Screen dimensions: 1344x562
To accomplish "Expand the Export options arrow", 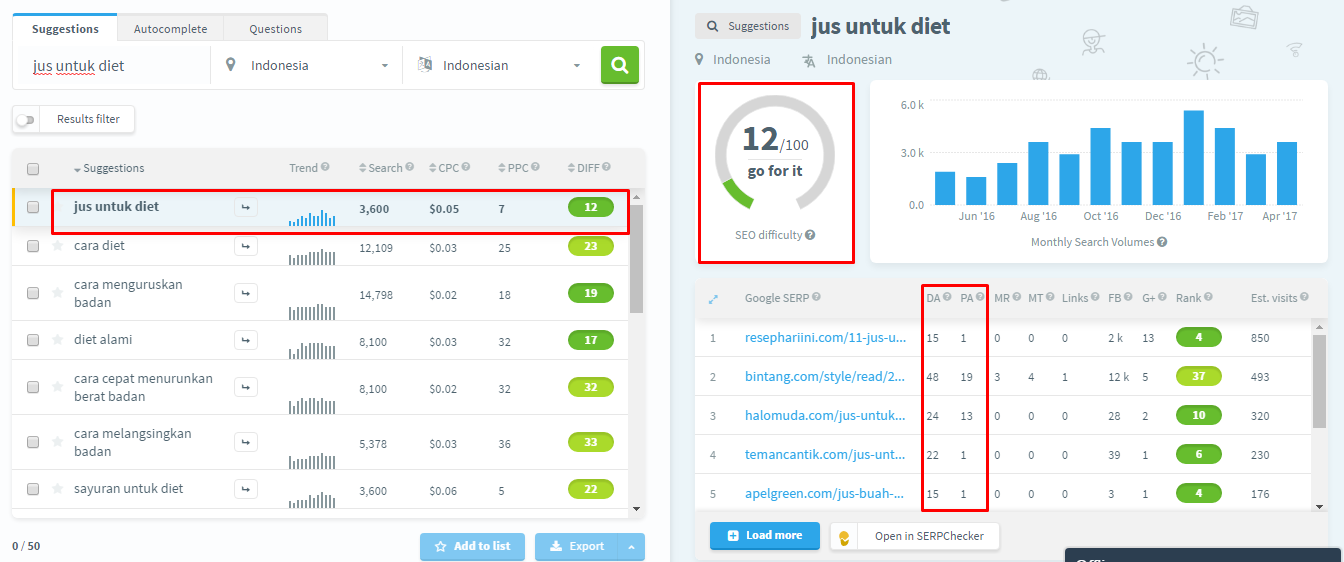I will pos(631,547).
